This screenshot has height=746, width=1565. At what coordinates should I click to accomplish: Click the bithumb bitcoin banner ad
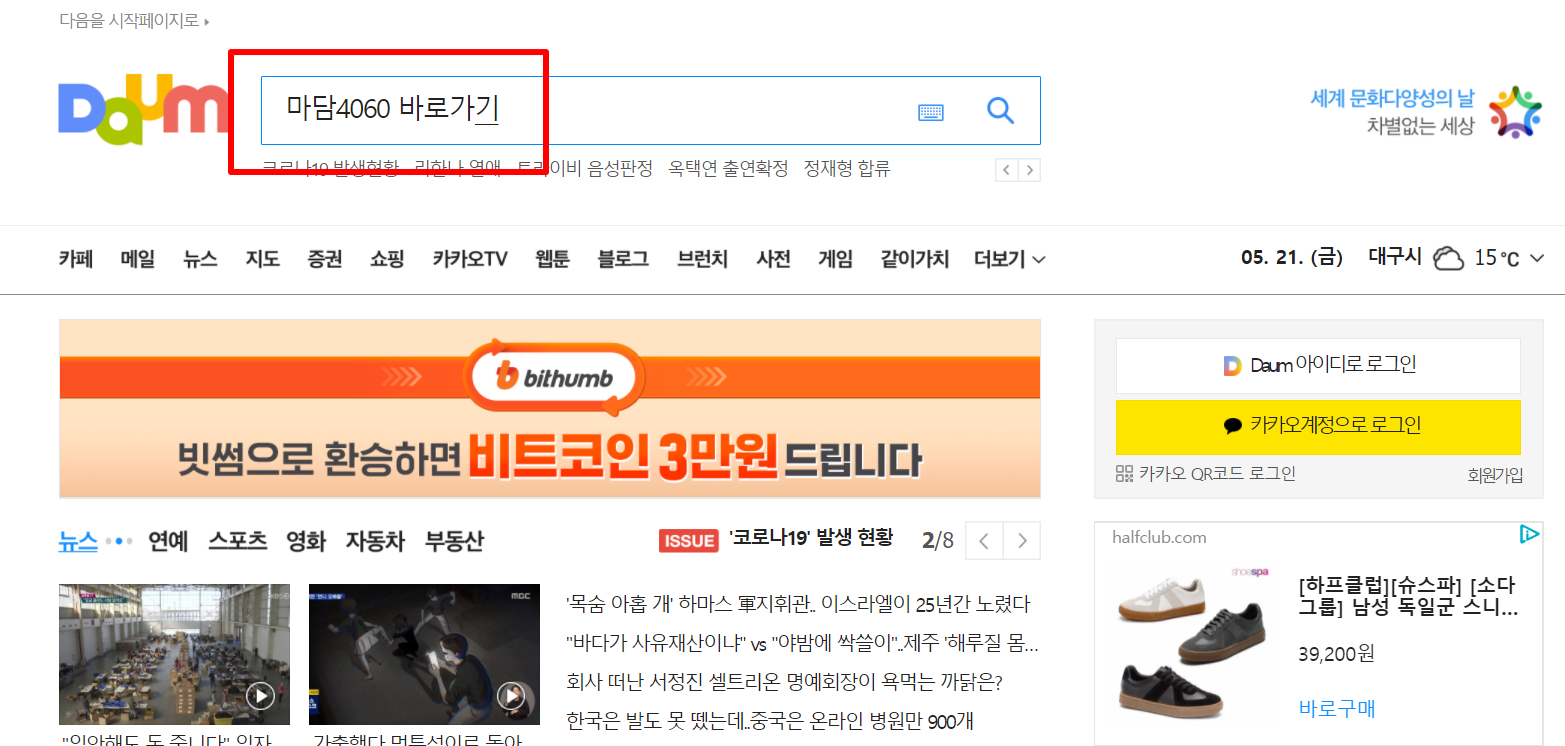pos(549,409)
